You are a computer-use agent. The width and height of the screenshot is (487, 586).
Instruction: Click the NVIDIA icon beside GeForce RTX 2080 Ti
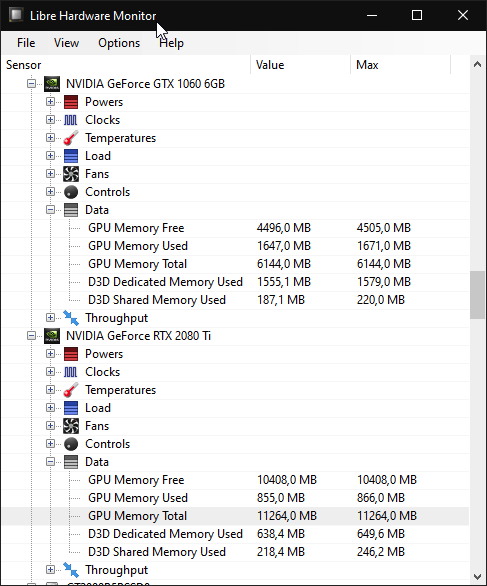tap(52, 336)
